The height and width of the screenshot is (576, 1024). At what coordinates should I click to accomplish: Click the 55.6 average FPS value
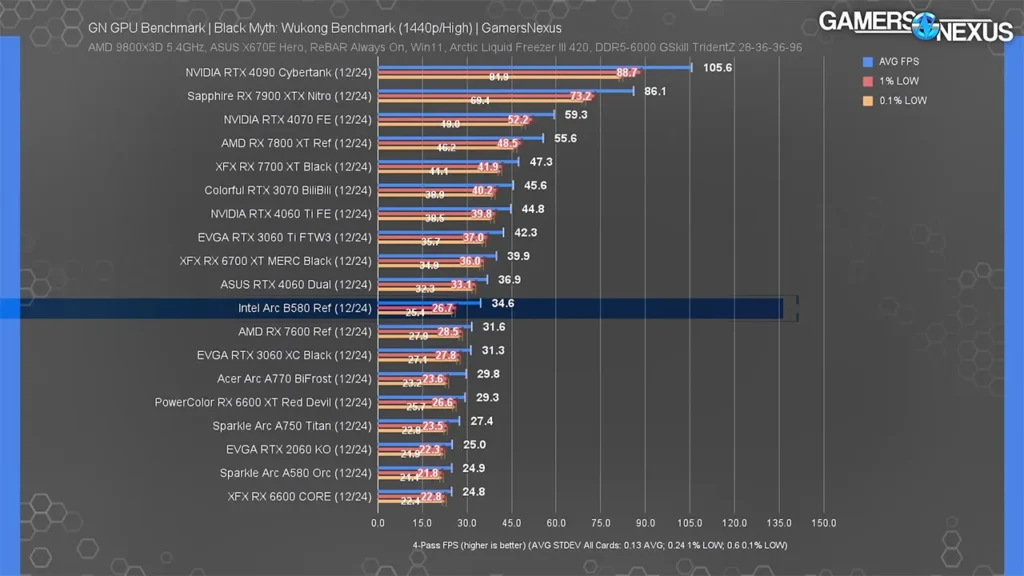(x=566, y=138)
